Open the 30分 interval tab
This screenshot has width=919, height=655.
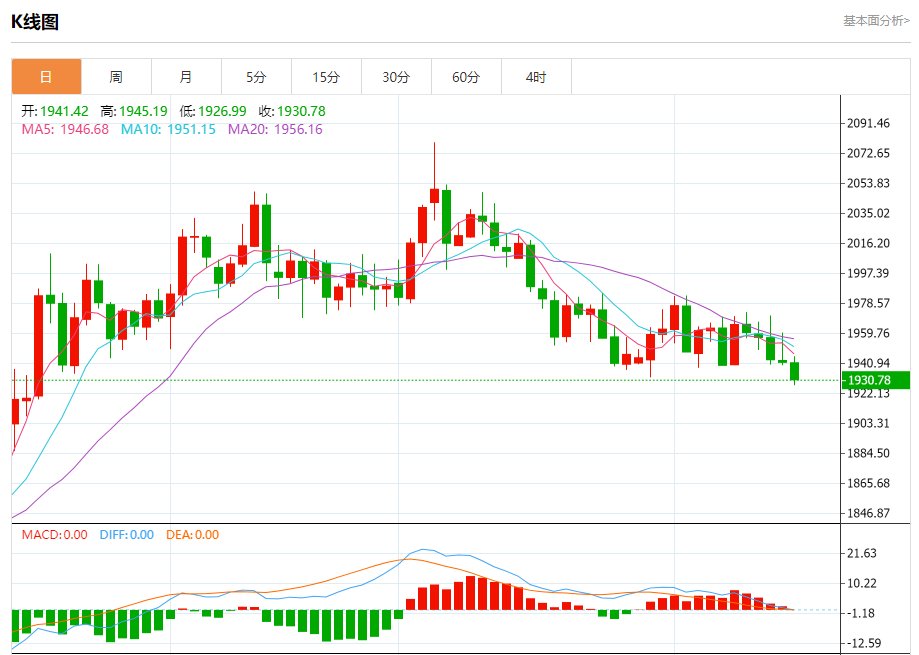(396, 77)
